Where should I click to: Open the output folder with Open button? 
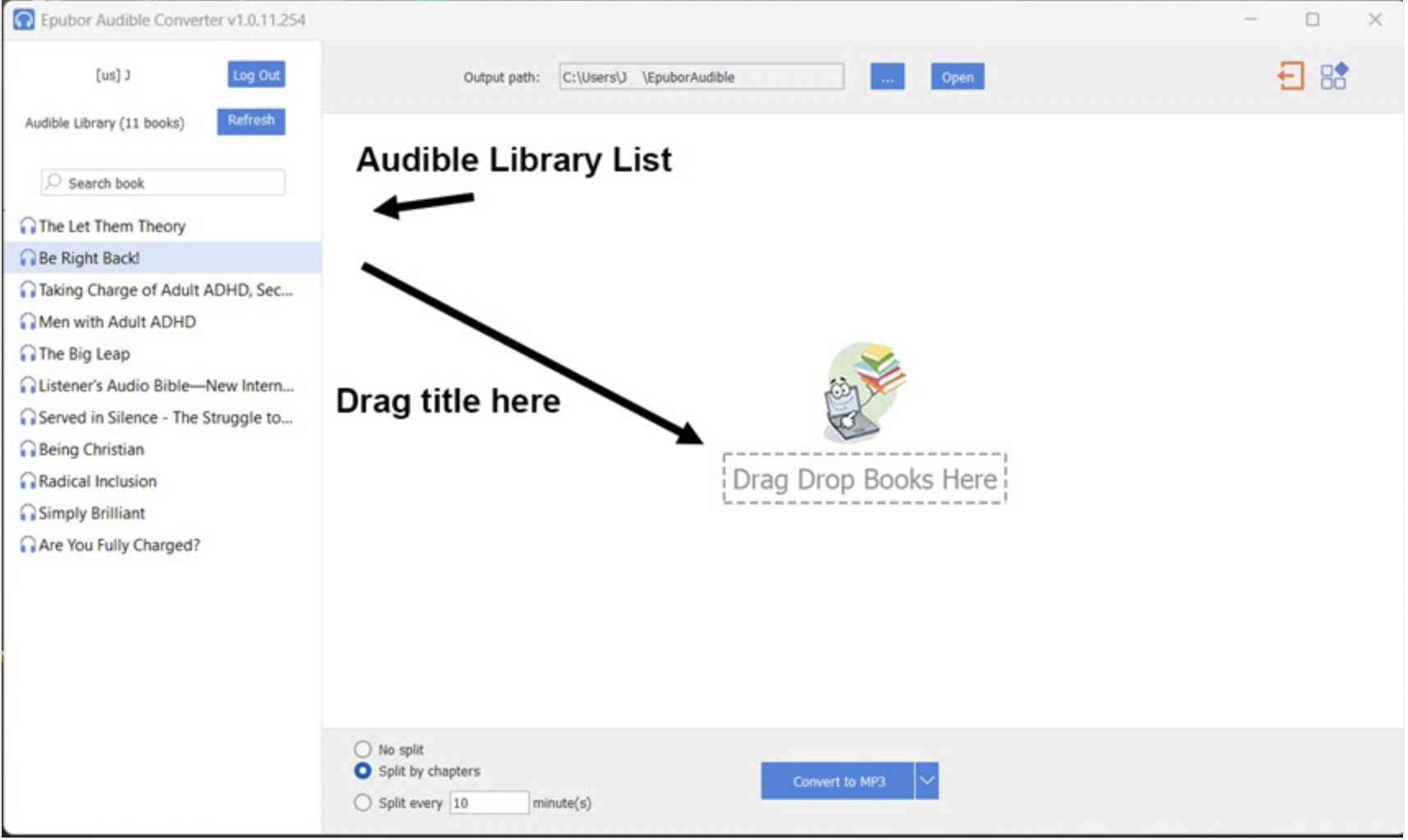tap(958, 76)
